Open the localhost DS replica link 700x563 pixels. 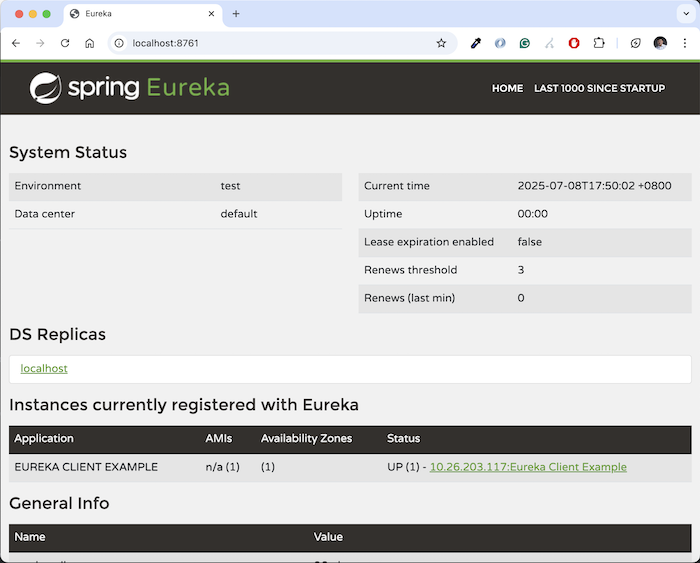tap(44, 368)
